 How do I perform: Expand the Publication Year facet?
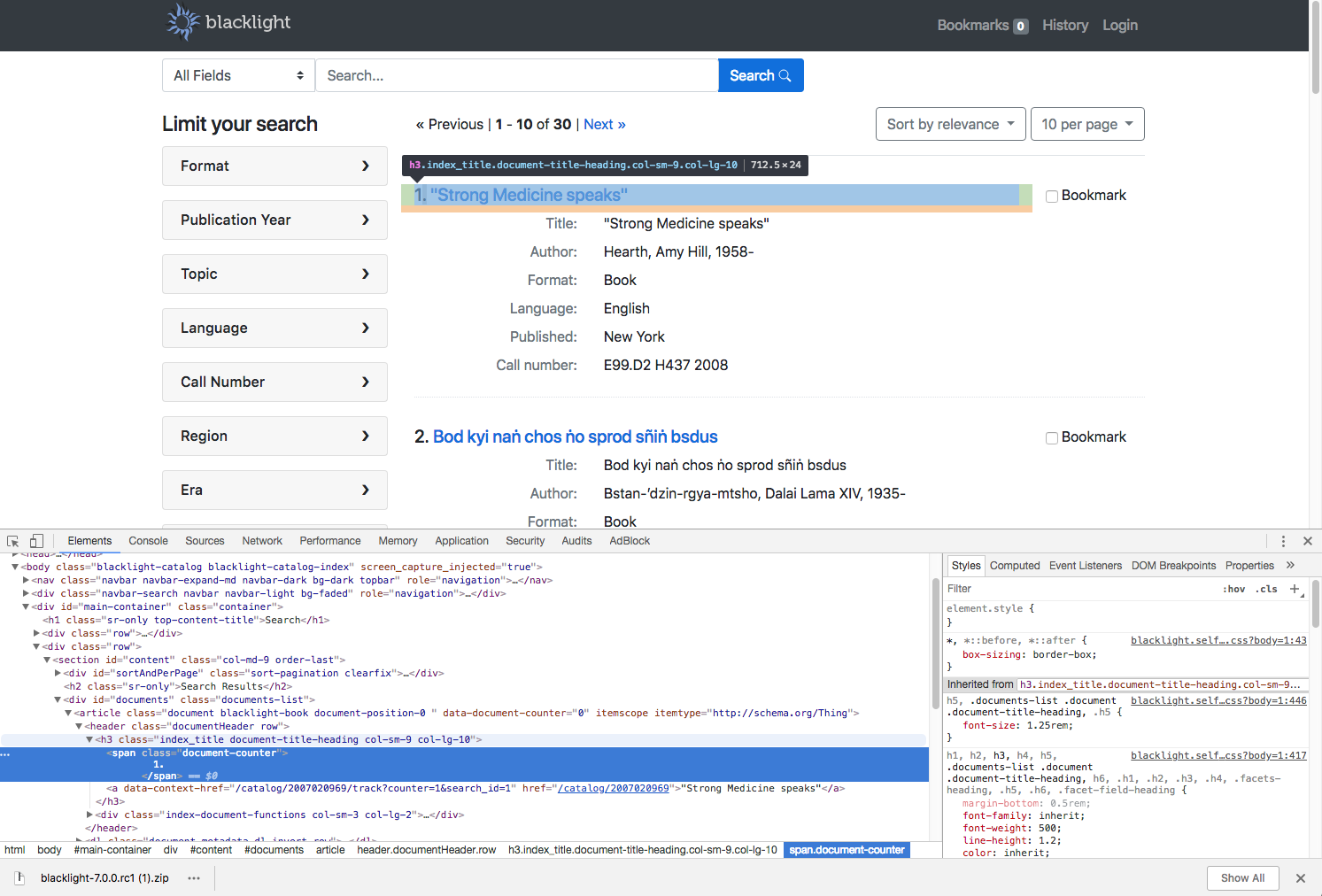click(x=274, y=220)
